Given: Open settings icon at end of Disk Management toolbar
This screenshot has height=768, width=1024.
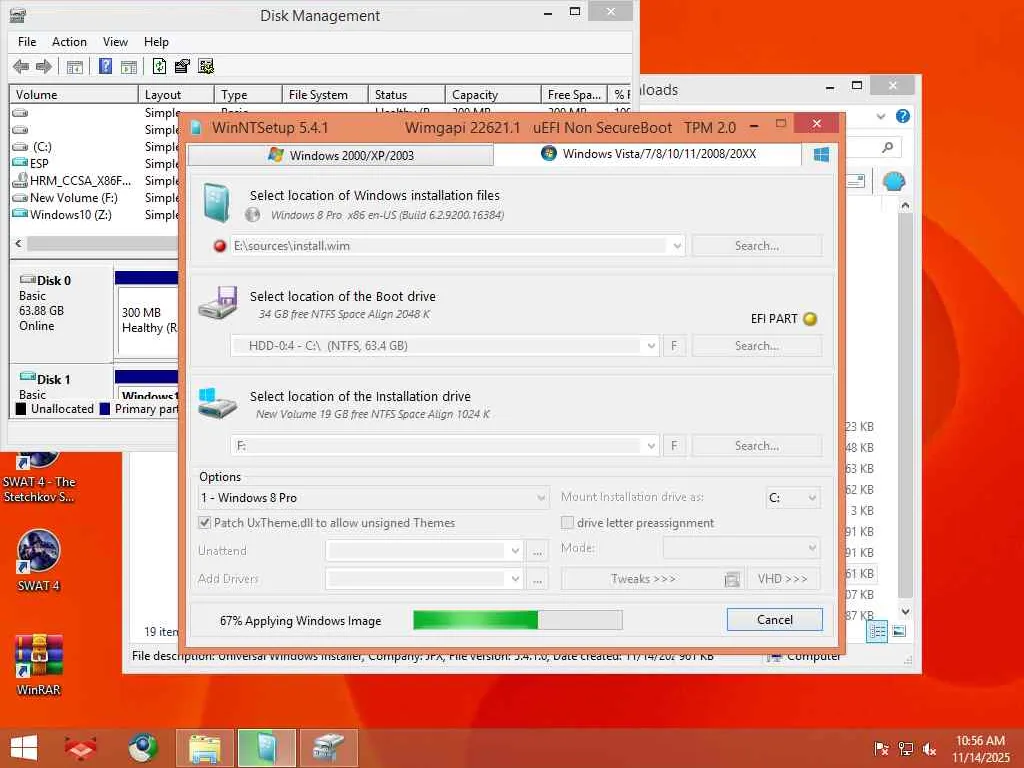Looking at the screenshot, I should (206, 66).
